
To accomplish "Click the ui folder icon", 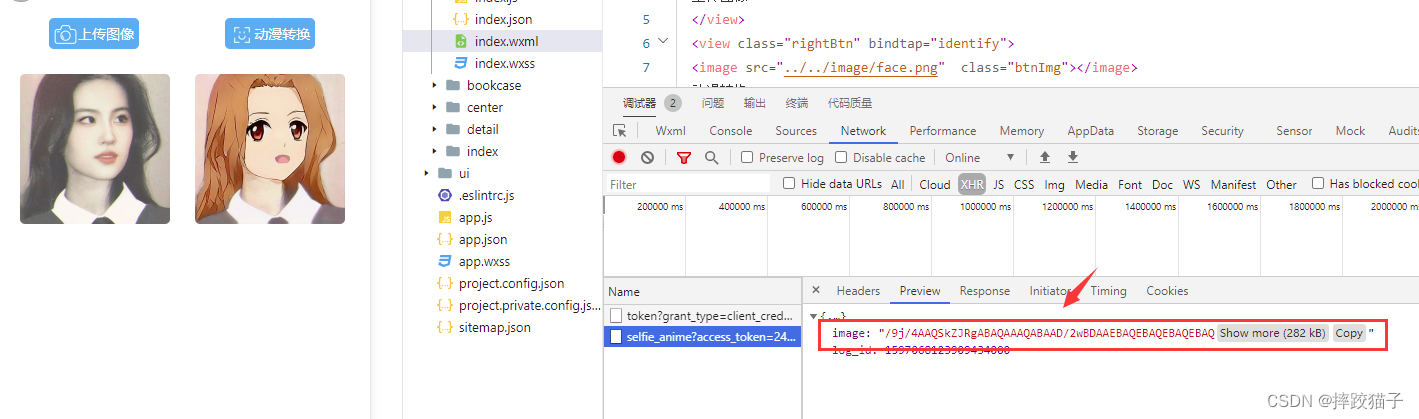I will coord(445,173).
